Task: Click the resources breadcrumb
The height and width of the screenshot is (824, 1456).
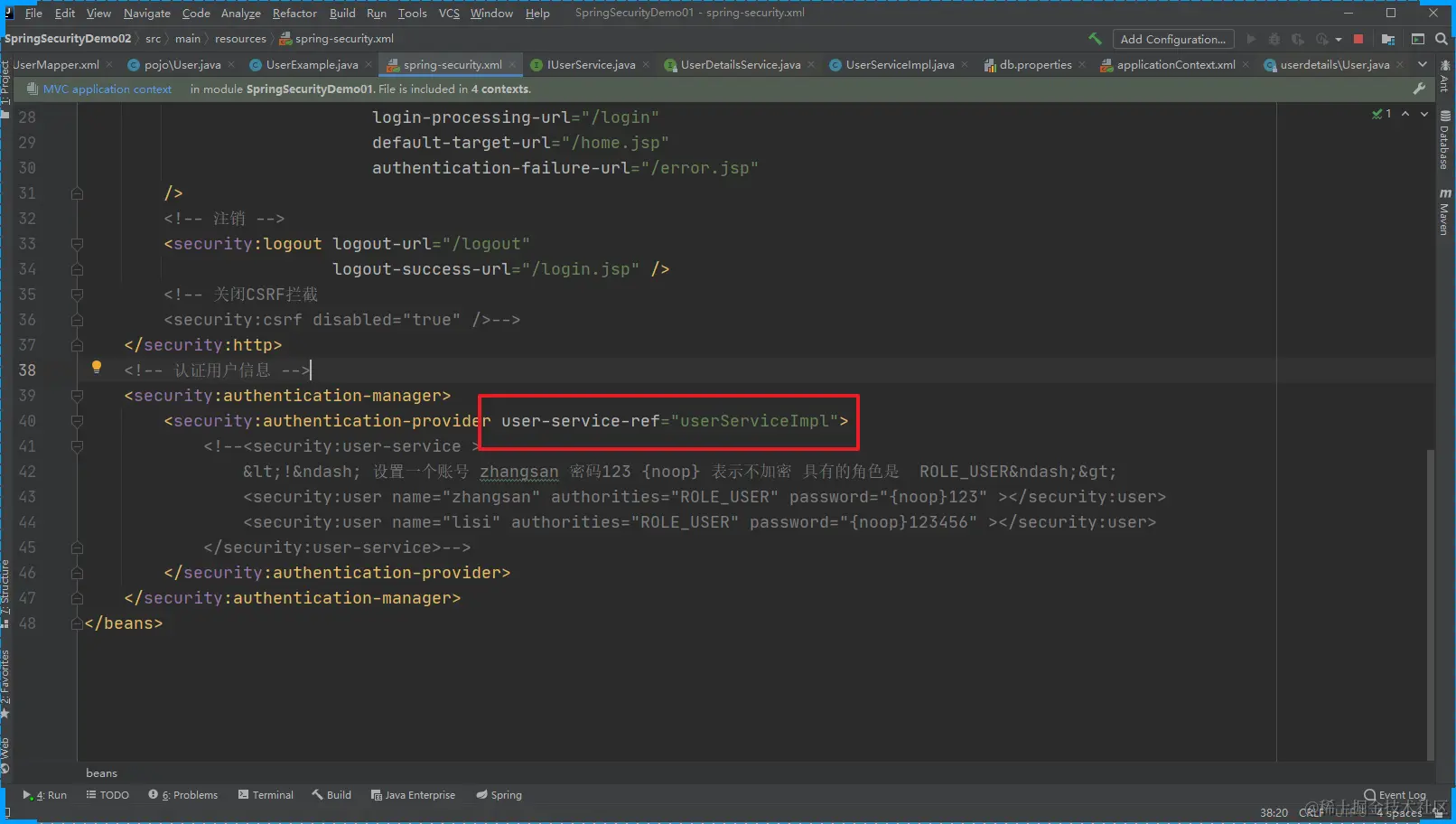Action: pyautogui.click(x=240, y=39)
